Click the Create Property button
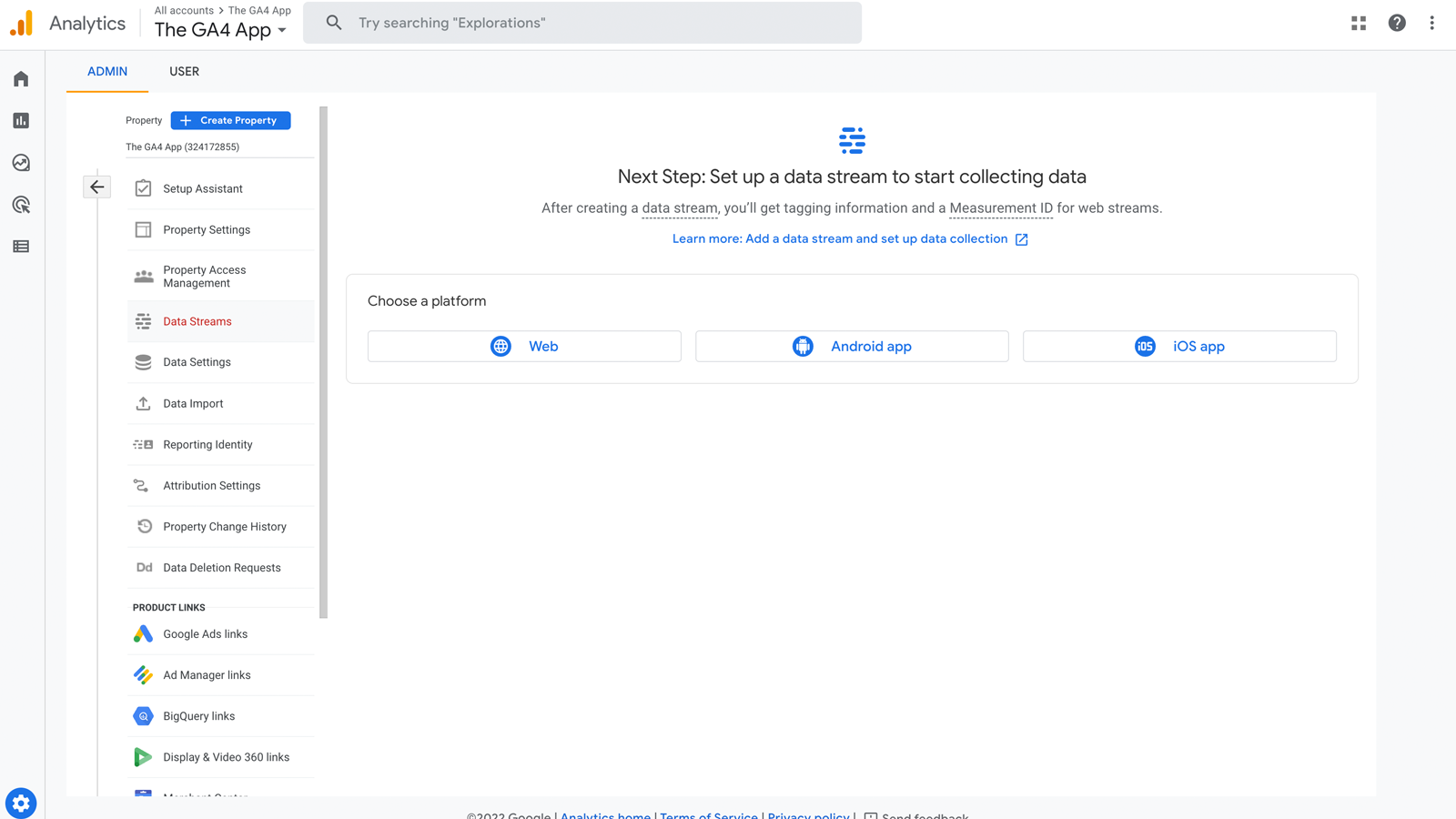 coord(230,120)
